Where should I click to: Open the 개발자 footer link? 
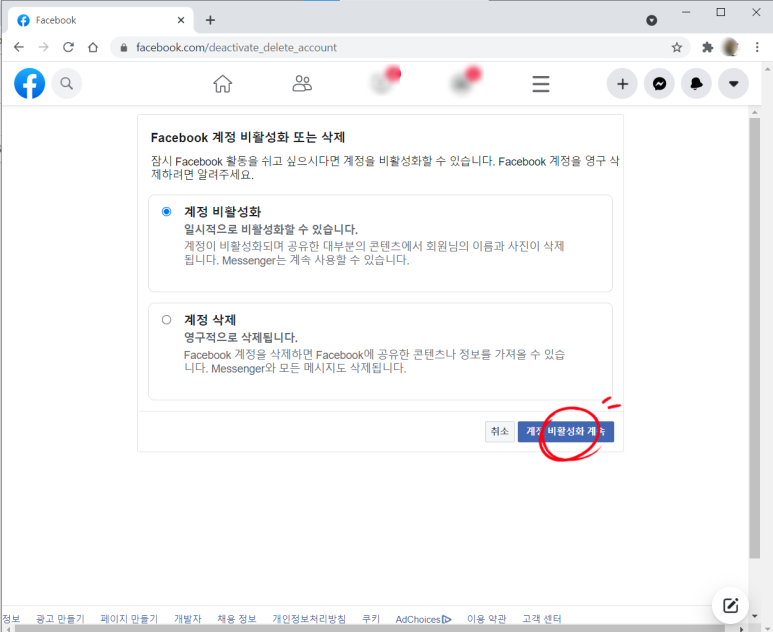click(188, 619)
